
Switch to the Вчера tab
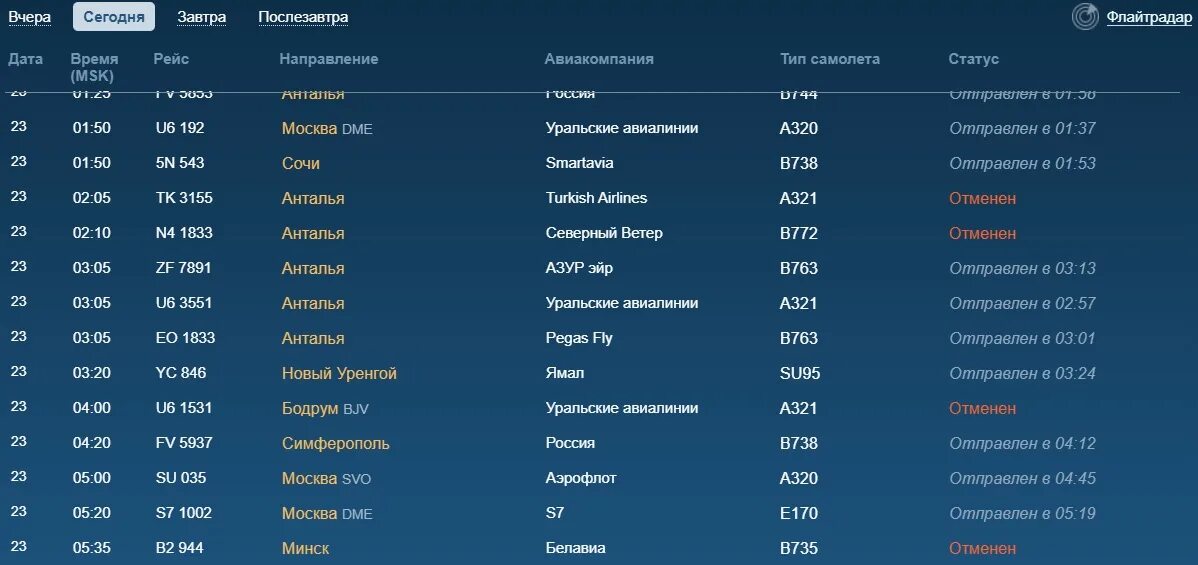[x=30, y=17]
